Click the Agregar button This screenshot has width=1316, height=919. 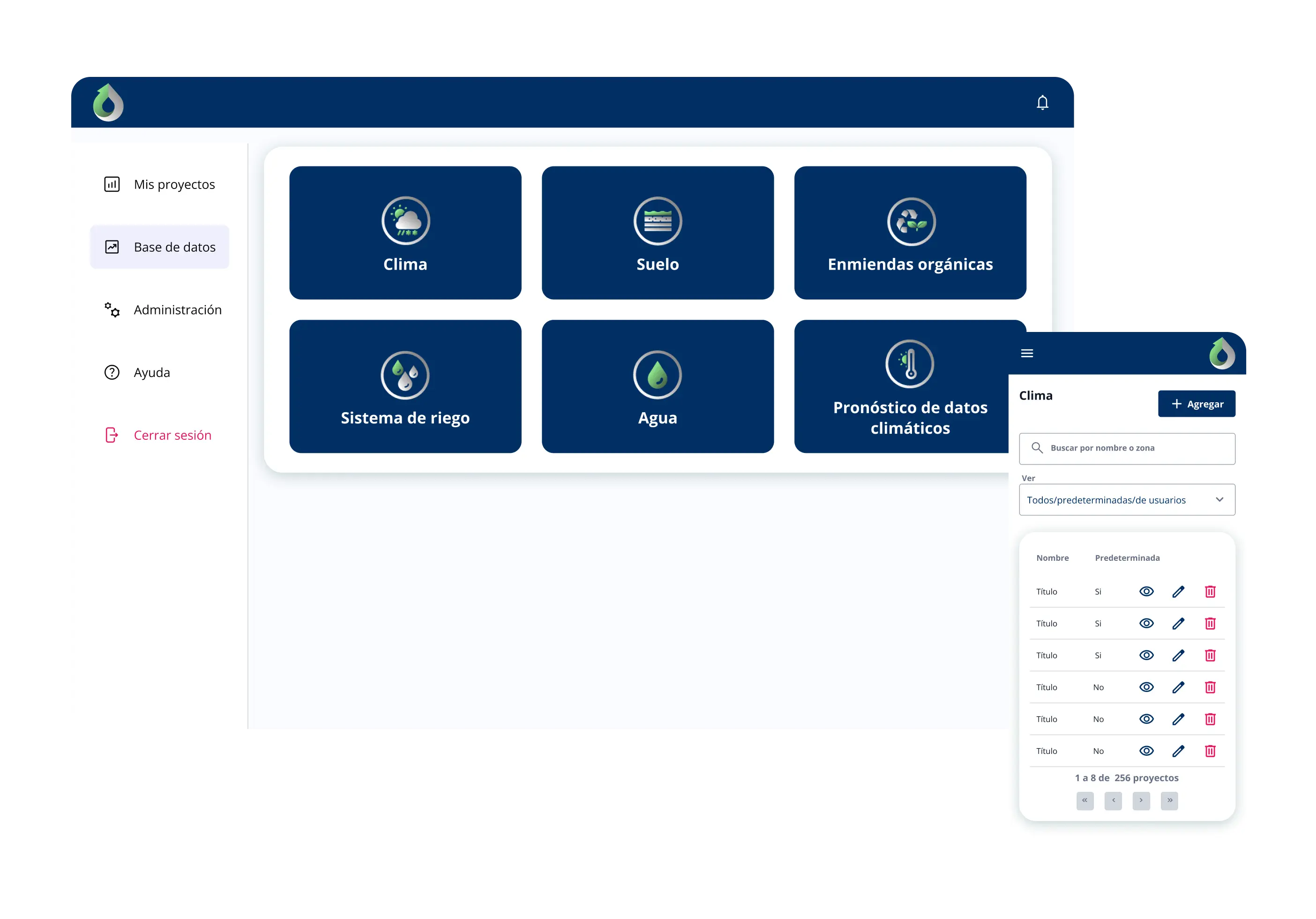1197,404
